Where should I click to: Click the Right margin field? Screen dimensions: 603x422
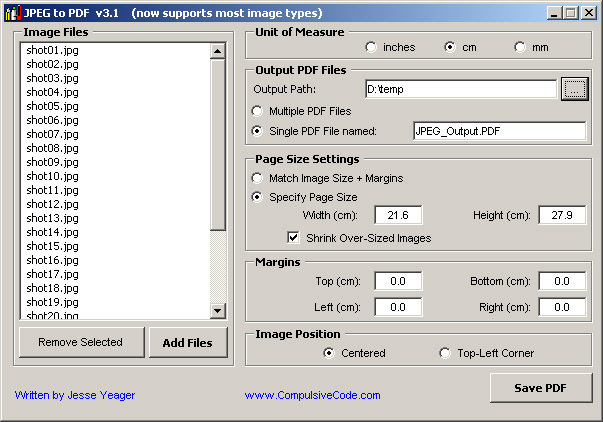[562, 307]
